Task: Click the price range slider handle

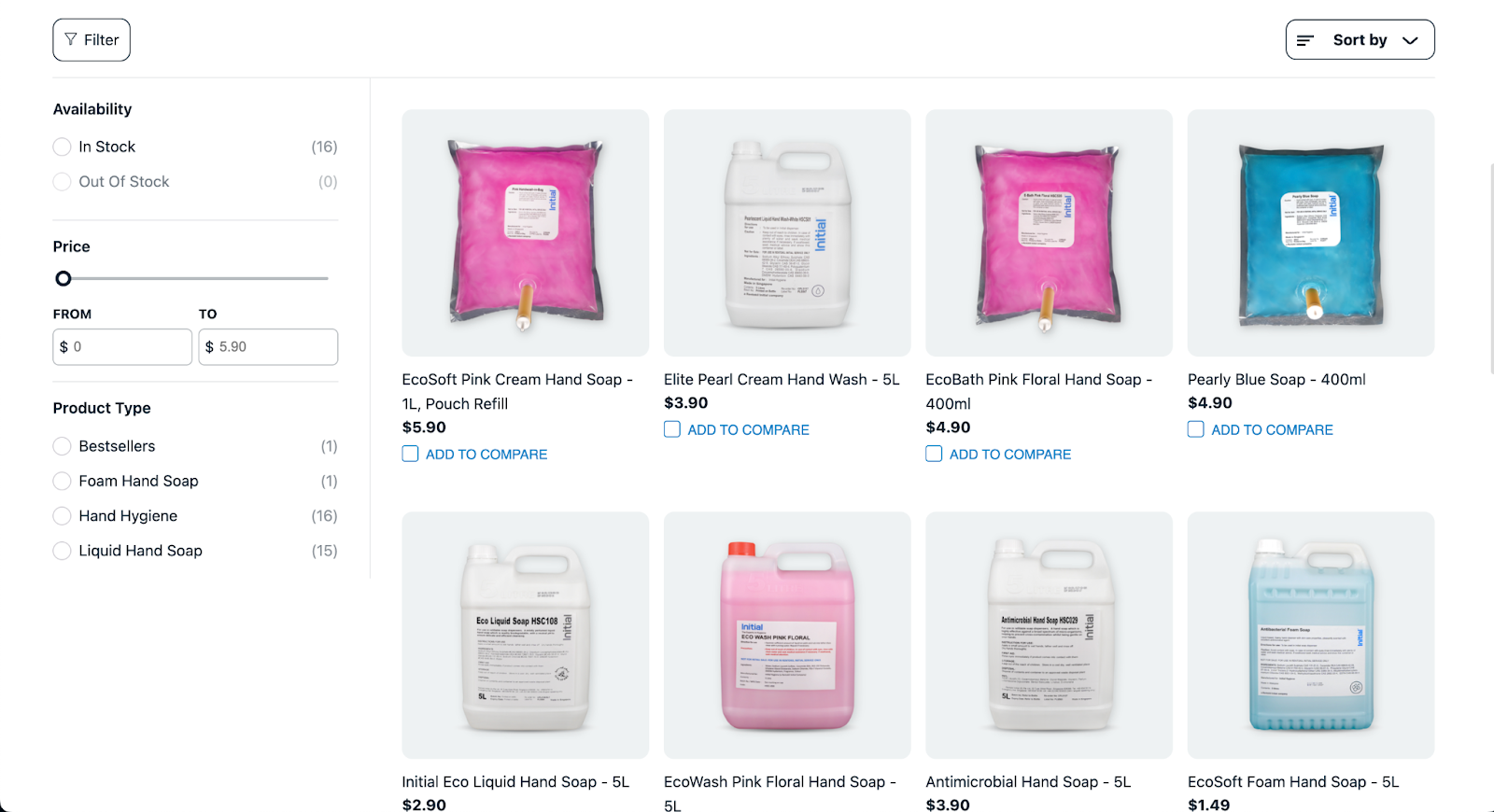Action: point(63,278)
